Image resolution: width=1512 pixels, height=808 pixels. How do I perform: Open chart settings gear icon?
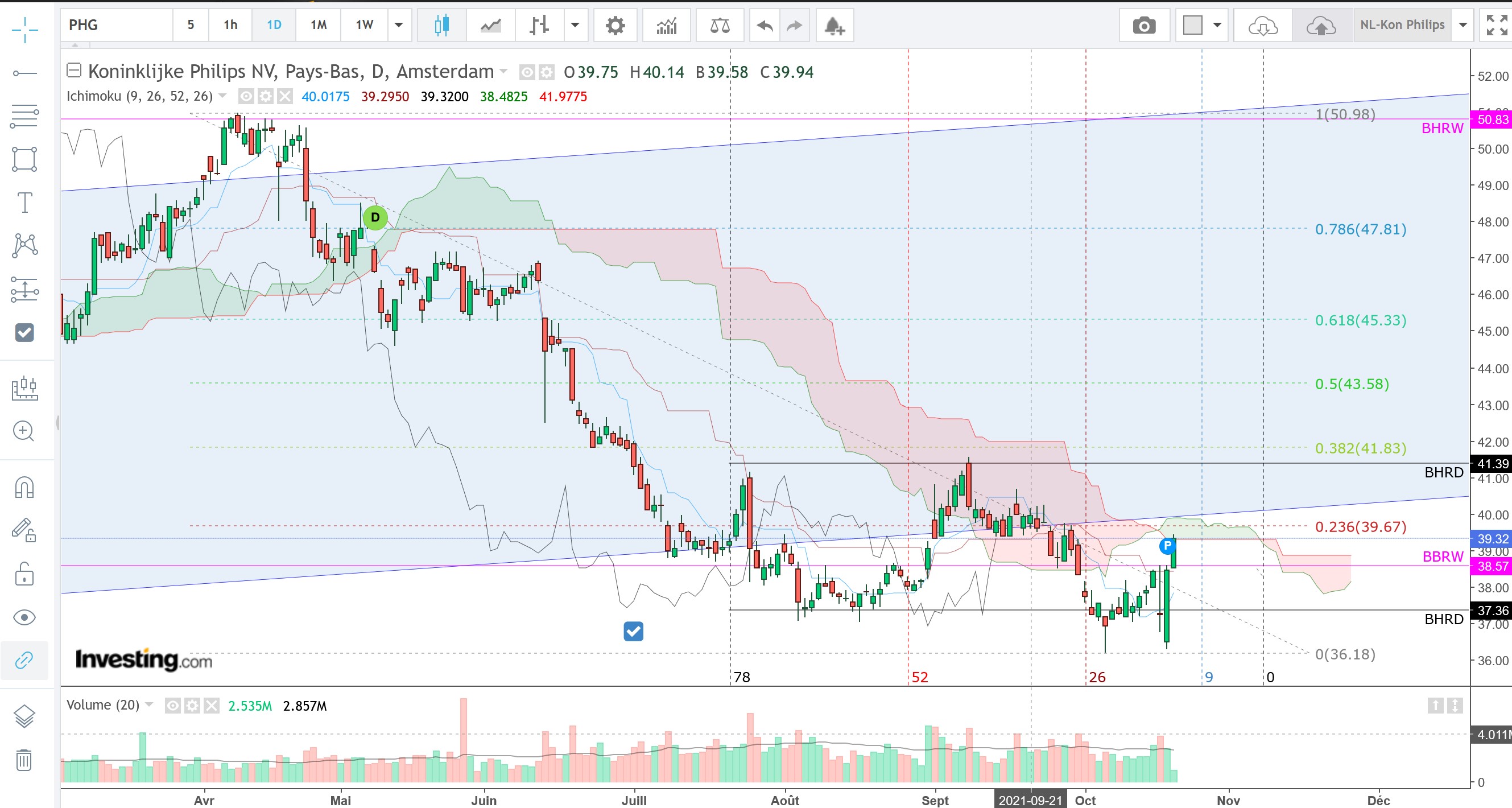tap(614, 25)
